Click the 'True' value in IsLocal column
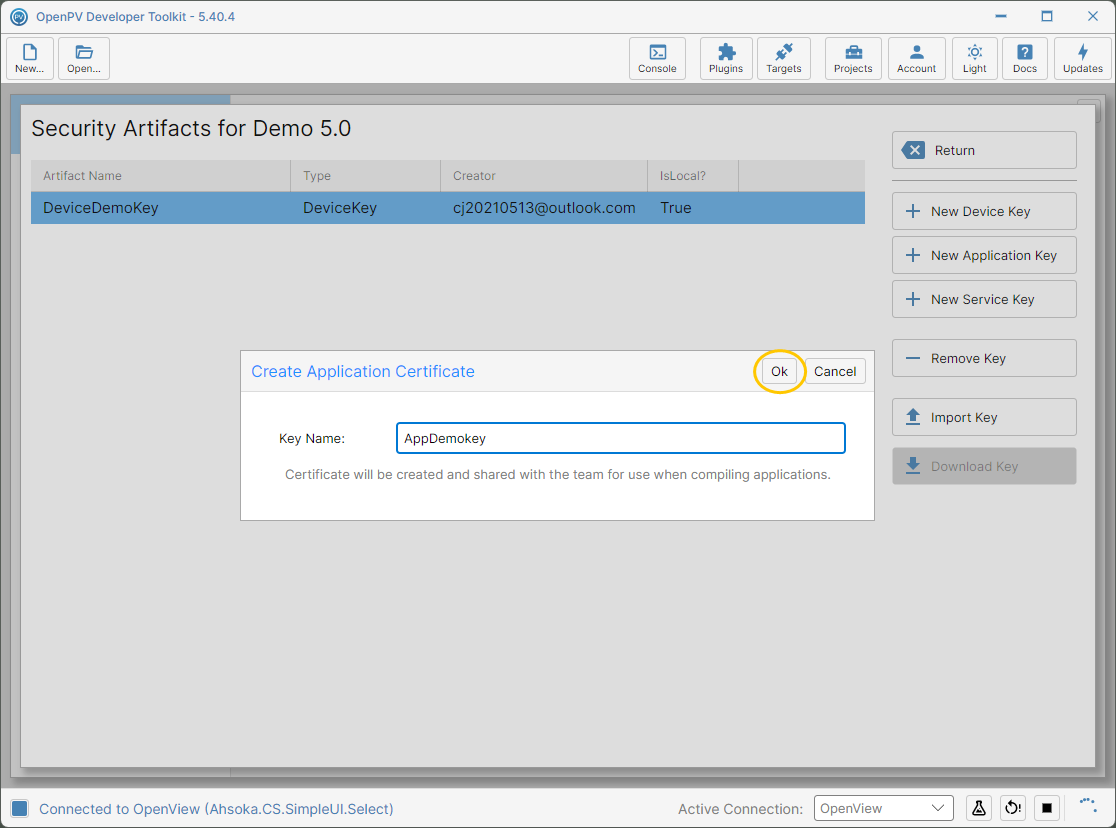 pyautogui.click(x=675, y=208)
